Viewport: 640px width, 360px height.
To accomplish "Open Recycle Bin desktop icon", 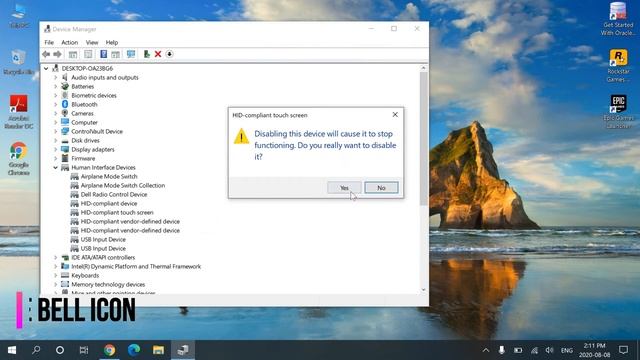I will click(x=18, y=62).
